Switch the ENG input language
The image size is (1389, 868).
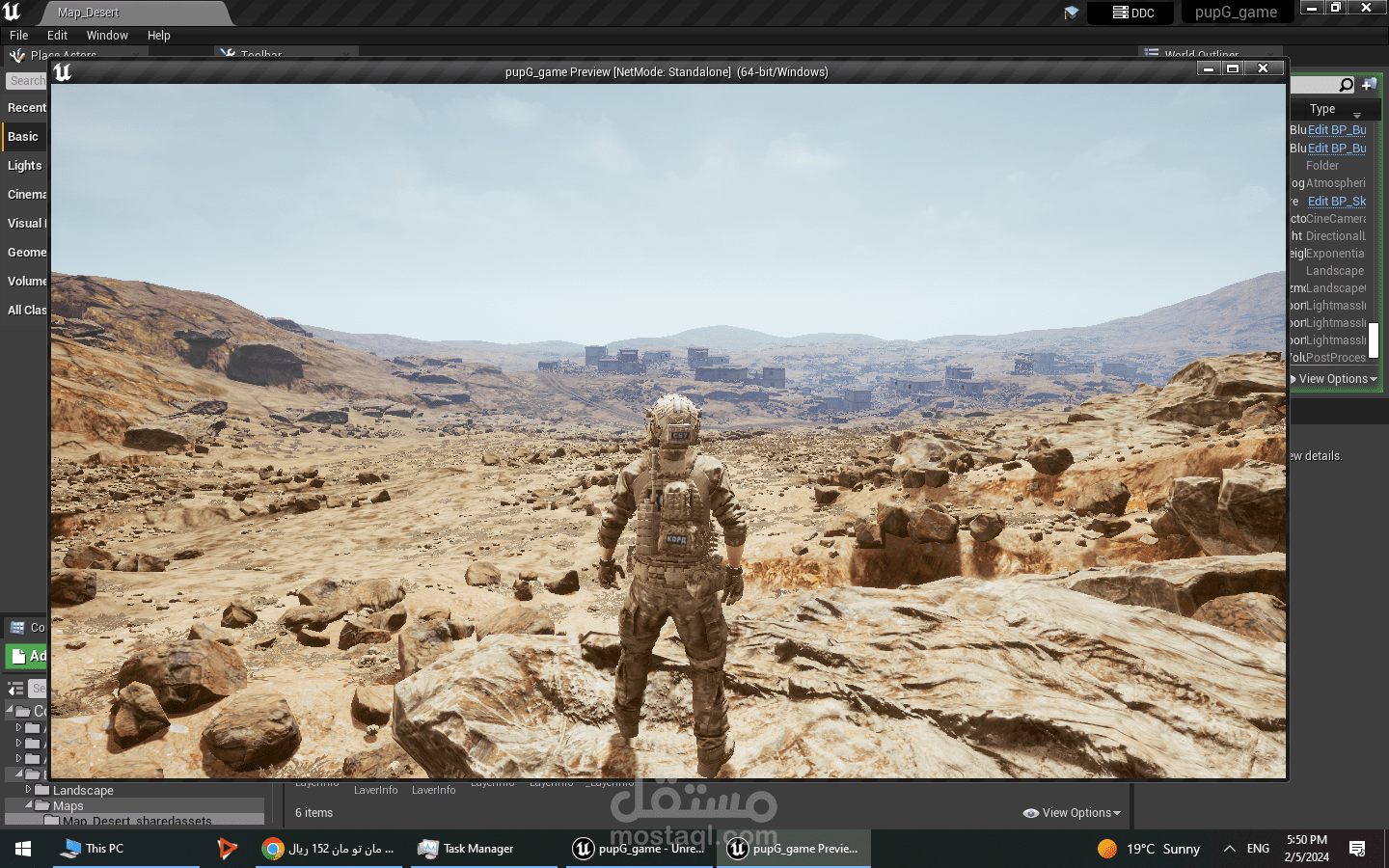click(x=1258, y=849)
